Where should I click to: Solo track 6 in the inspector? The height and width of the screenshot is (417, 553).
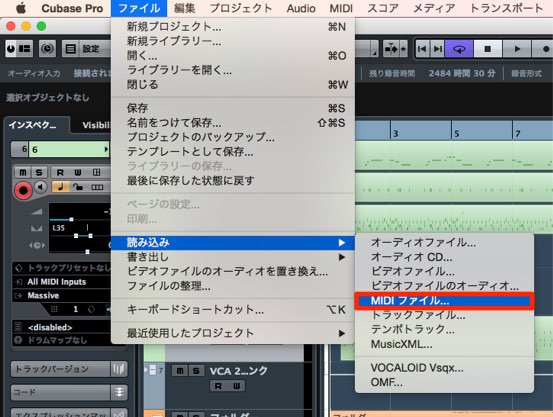click(39, 173)
